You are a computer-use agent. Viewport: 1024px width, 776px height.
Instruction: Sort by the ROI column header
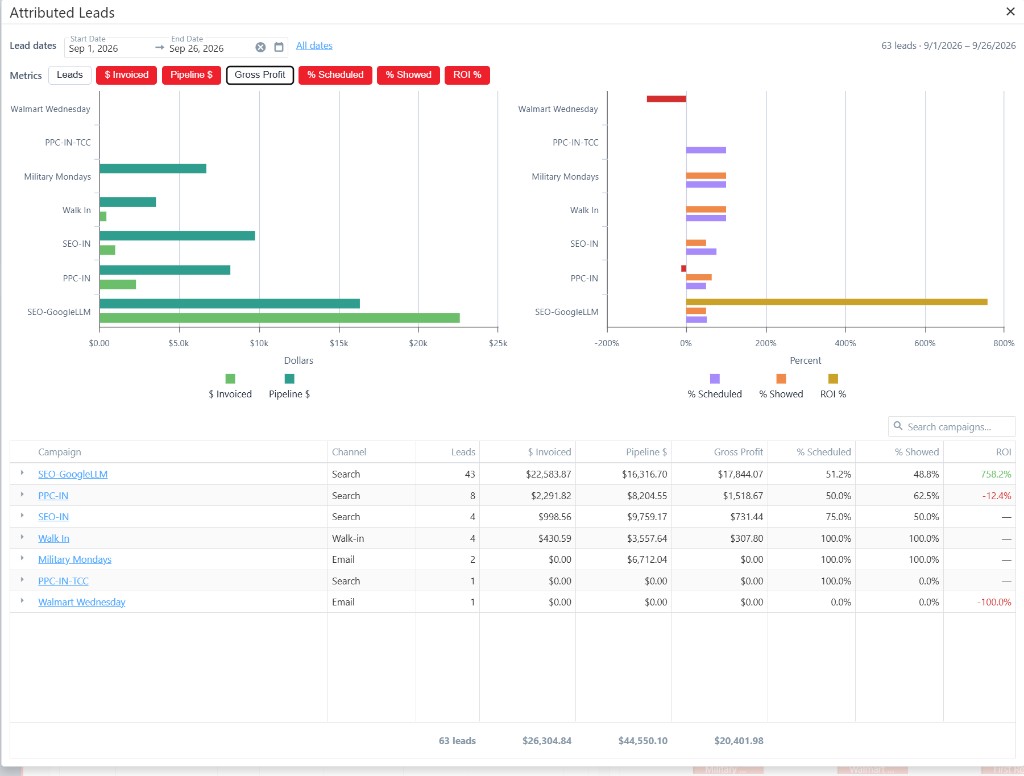pos(1003,452)
